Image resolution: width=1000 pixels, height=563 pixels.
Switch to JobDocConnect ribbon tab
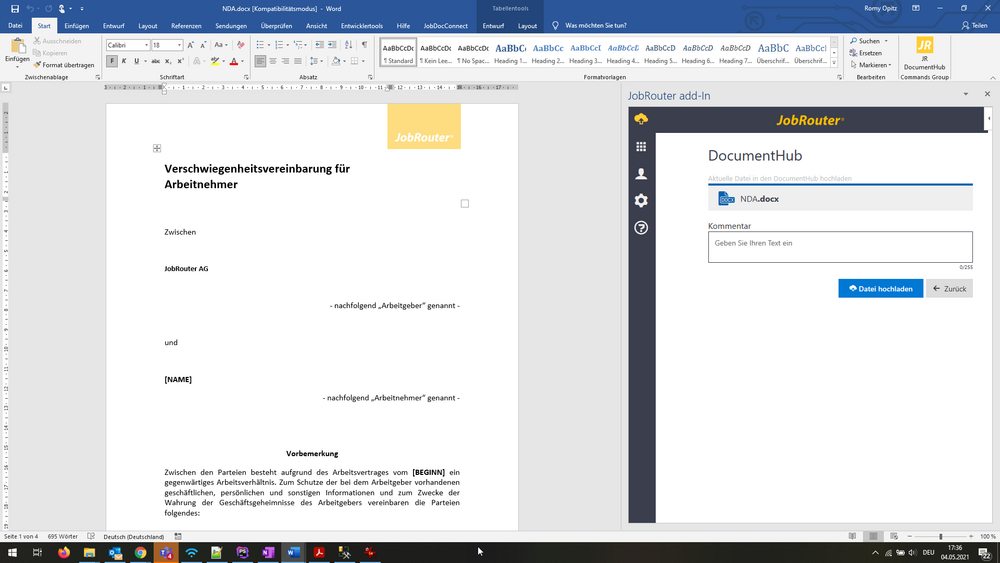click(x=445, y=26)
